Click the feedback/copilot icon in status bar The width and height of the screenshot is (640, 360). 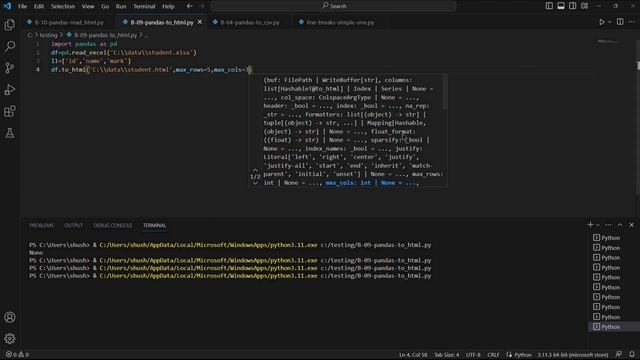pos(619,354)
